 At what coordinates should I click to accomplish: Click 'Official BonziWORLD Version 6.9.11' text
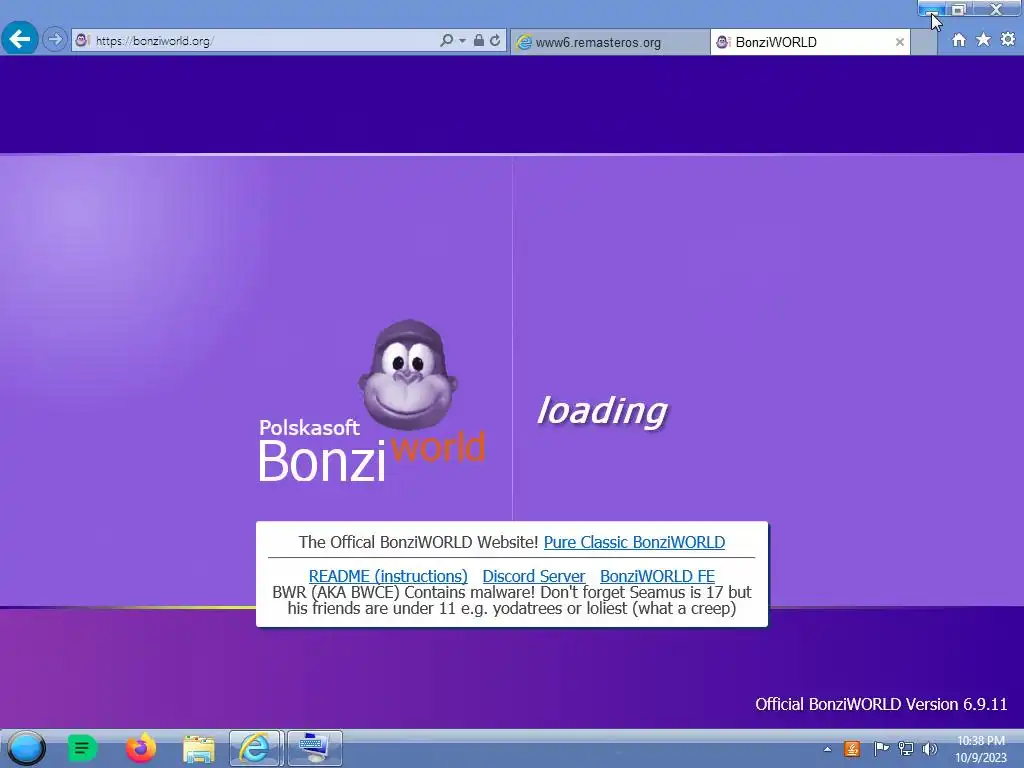(x=881, y=704)
